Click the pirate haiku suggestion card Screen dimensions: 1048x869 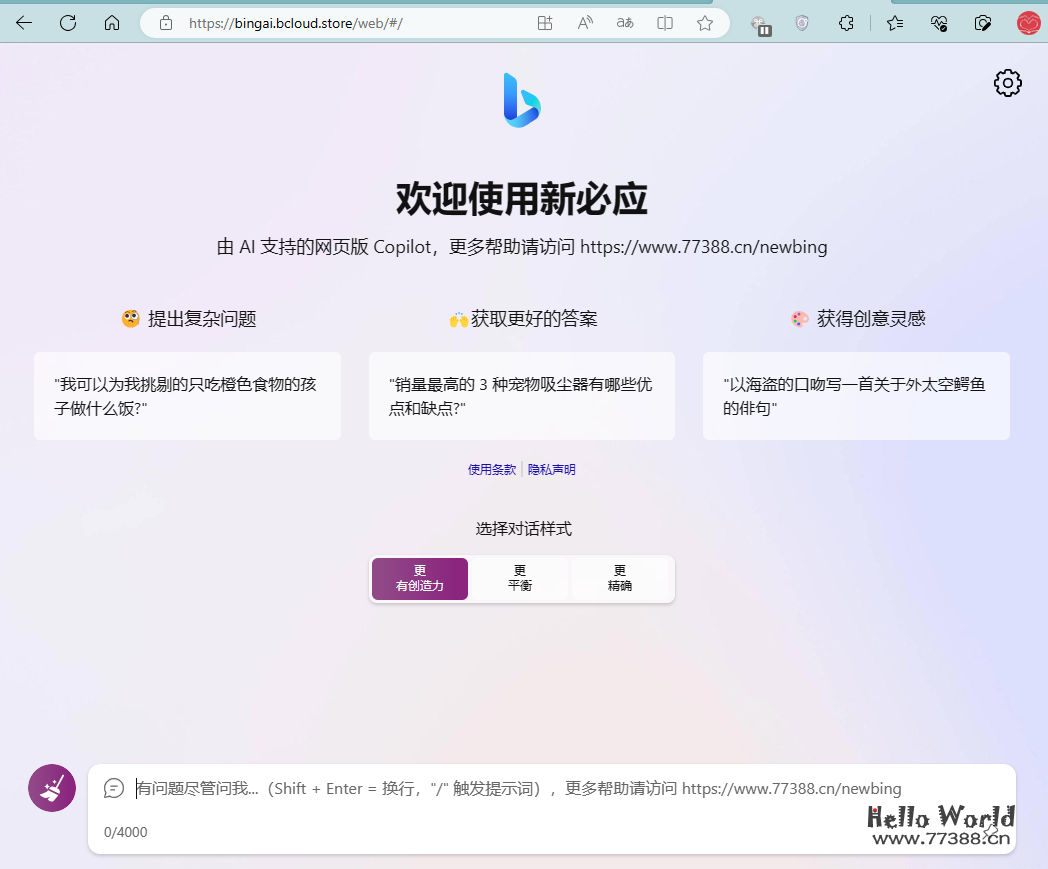(856, 395)
